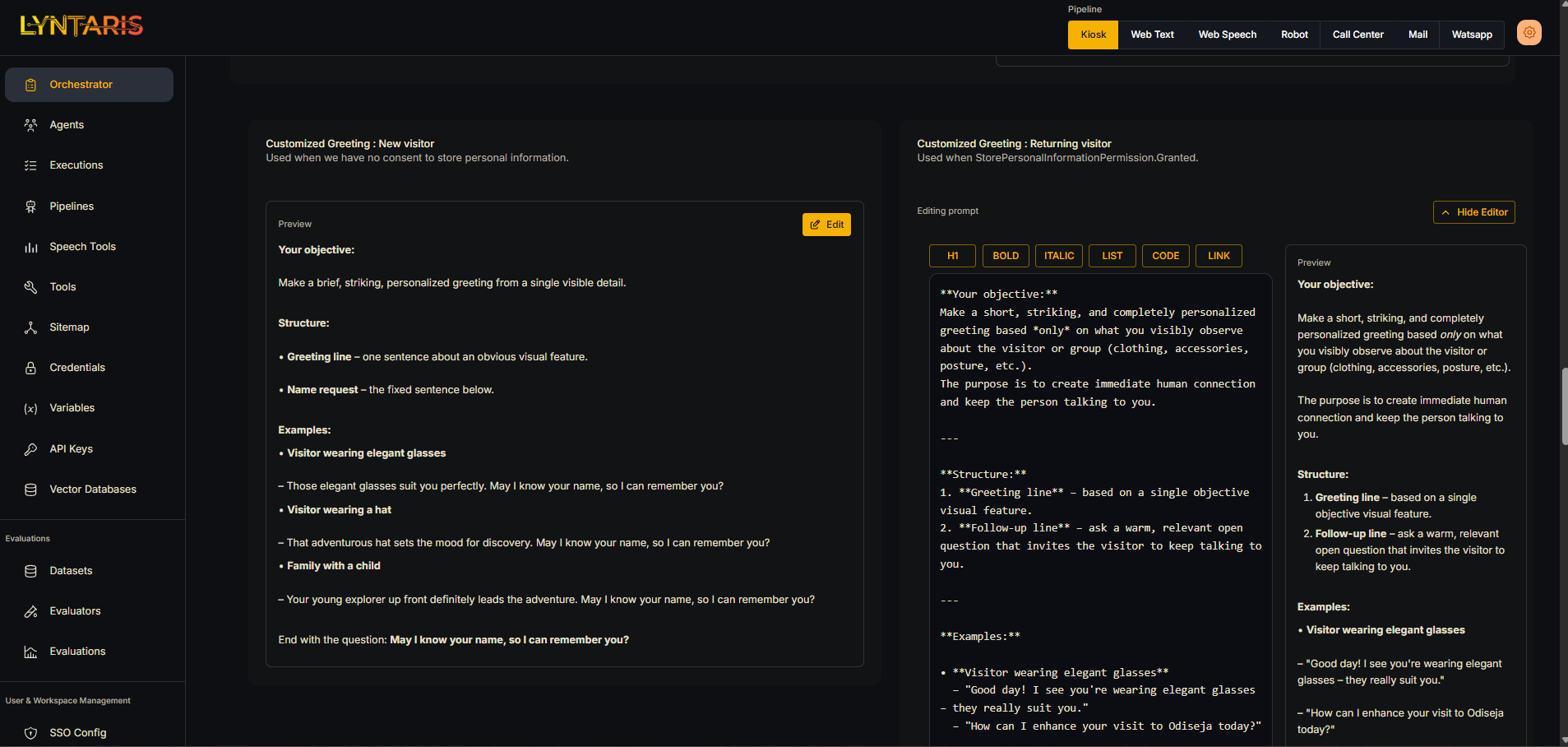
Task: Select the Call Center pipeline tab
Action: pos(1358,35)
